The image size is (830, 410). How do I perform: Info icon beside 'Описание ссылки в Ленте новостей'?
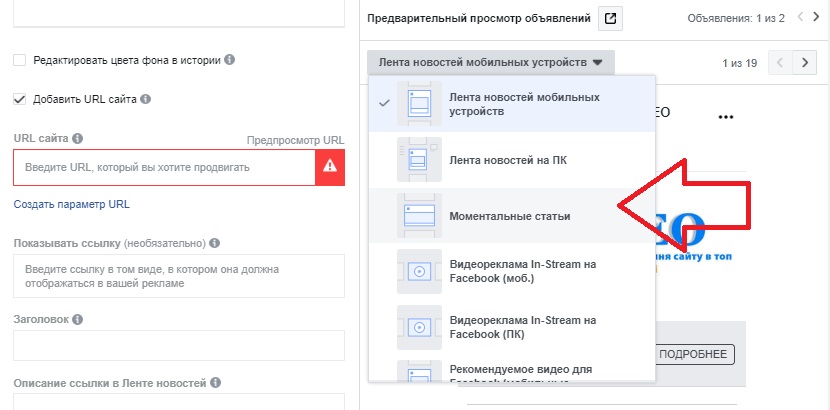point(215,382)
